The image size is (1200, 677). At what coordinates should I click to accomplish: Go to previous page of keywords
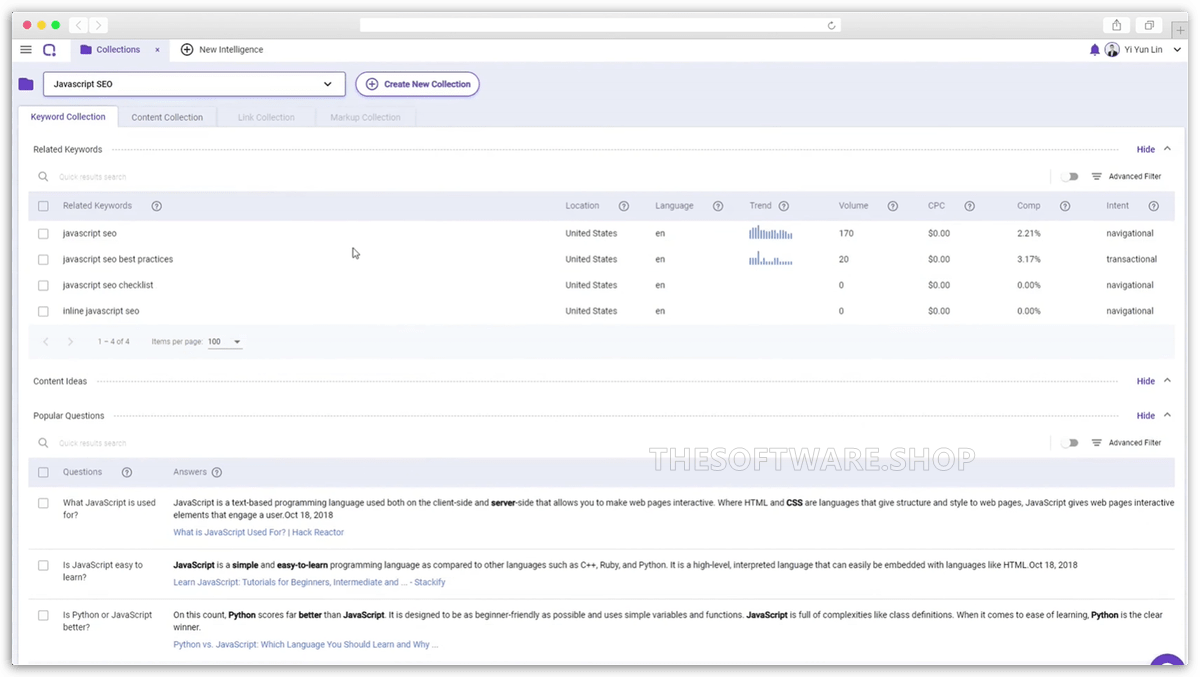coord(46,342)
